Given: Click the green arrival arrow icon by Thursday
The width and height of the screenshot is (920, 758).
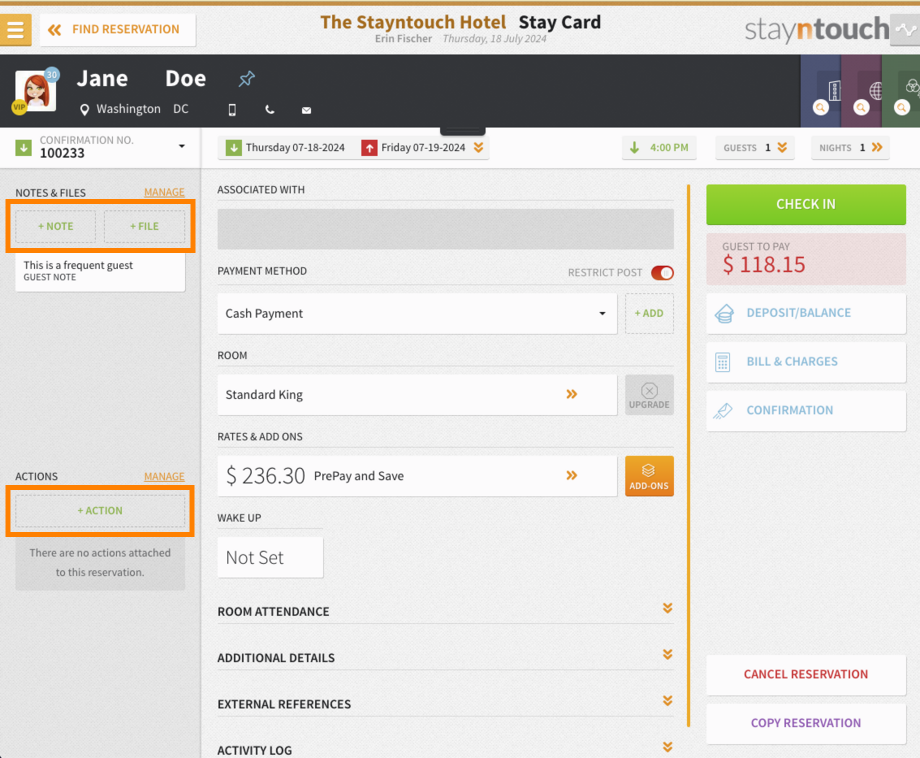Looking at the screenshot, I should point(234,148).
